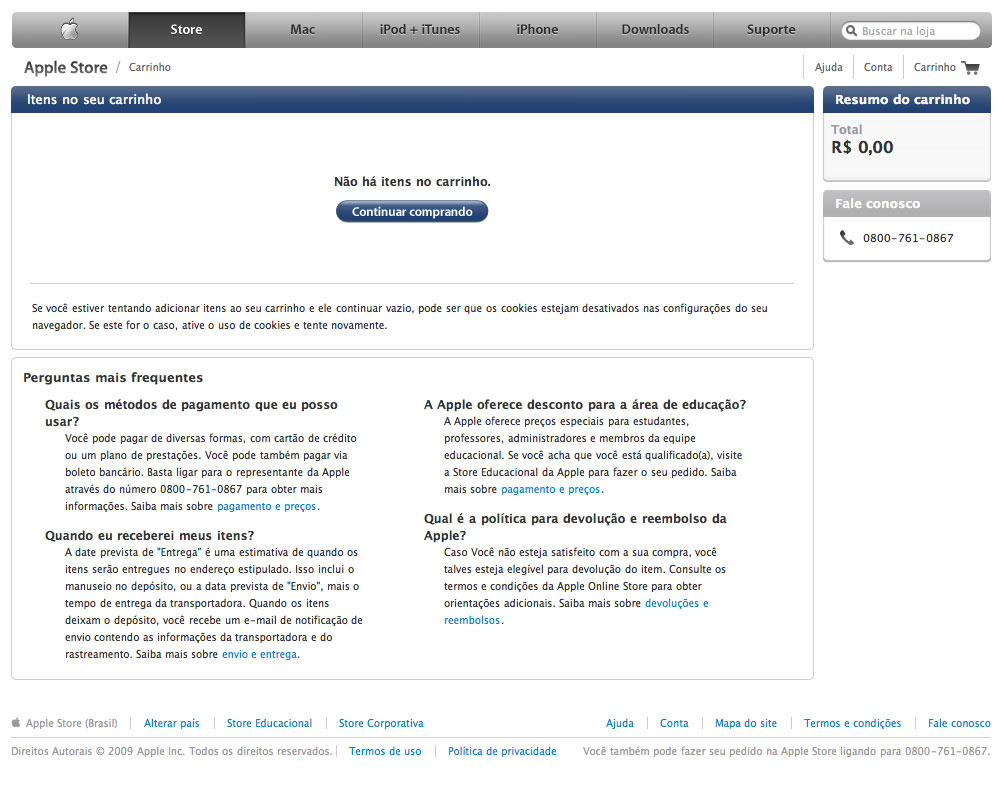Click the Apple Store breadcrumb title
Image resolution: width=1004 pixels, height=790 pixels.
pos(66,67)
